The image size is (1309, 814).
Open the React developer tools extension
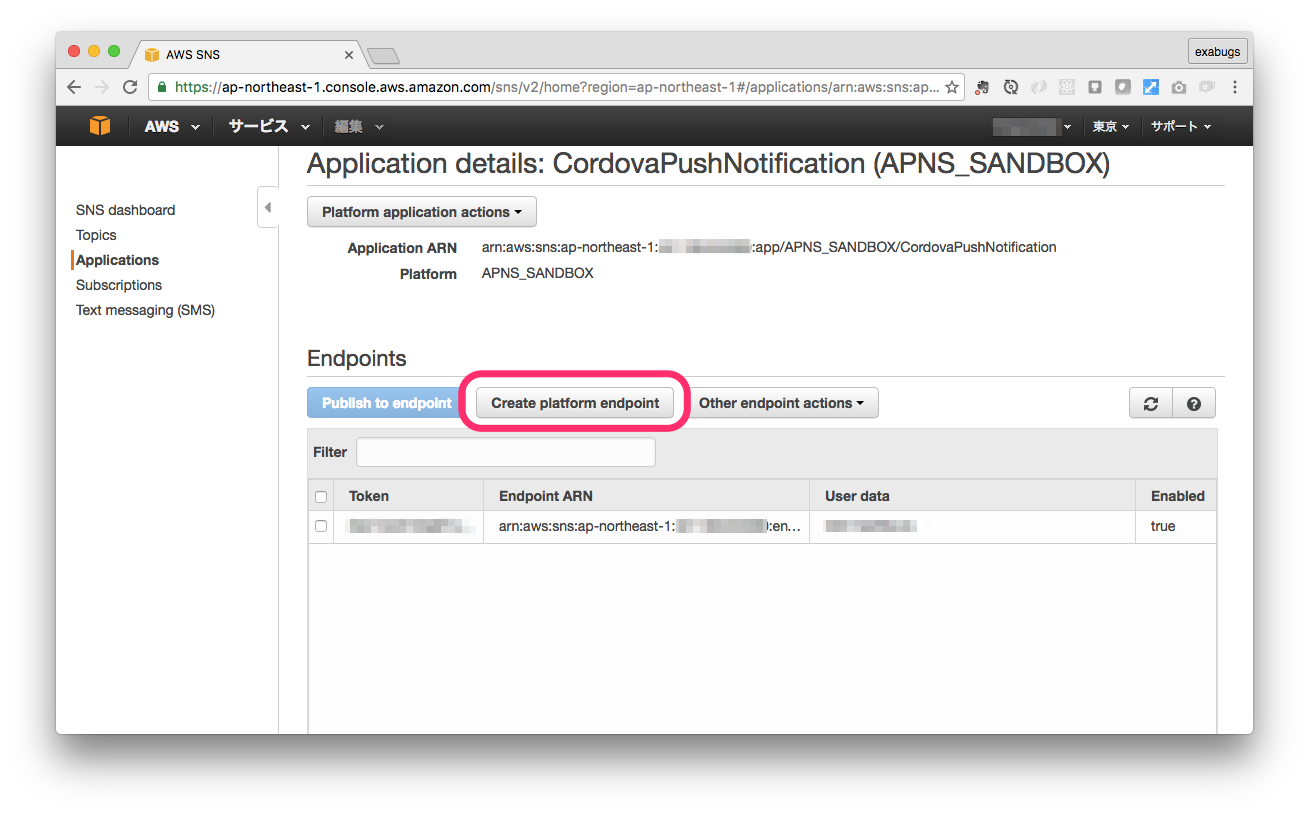[x=1067, y=87]
